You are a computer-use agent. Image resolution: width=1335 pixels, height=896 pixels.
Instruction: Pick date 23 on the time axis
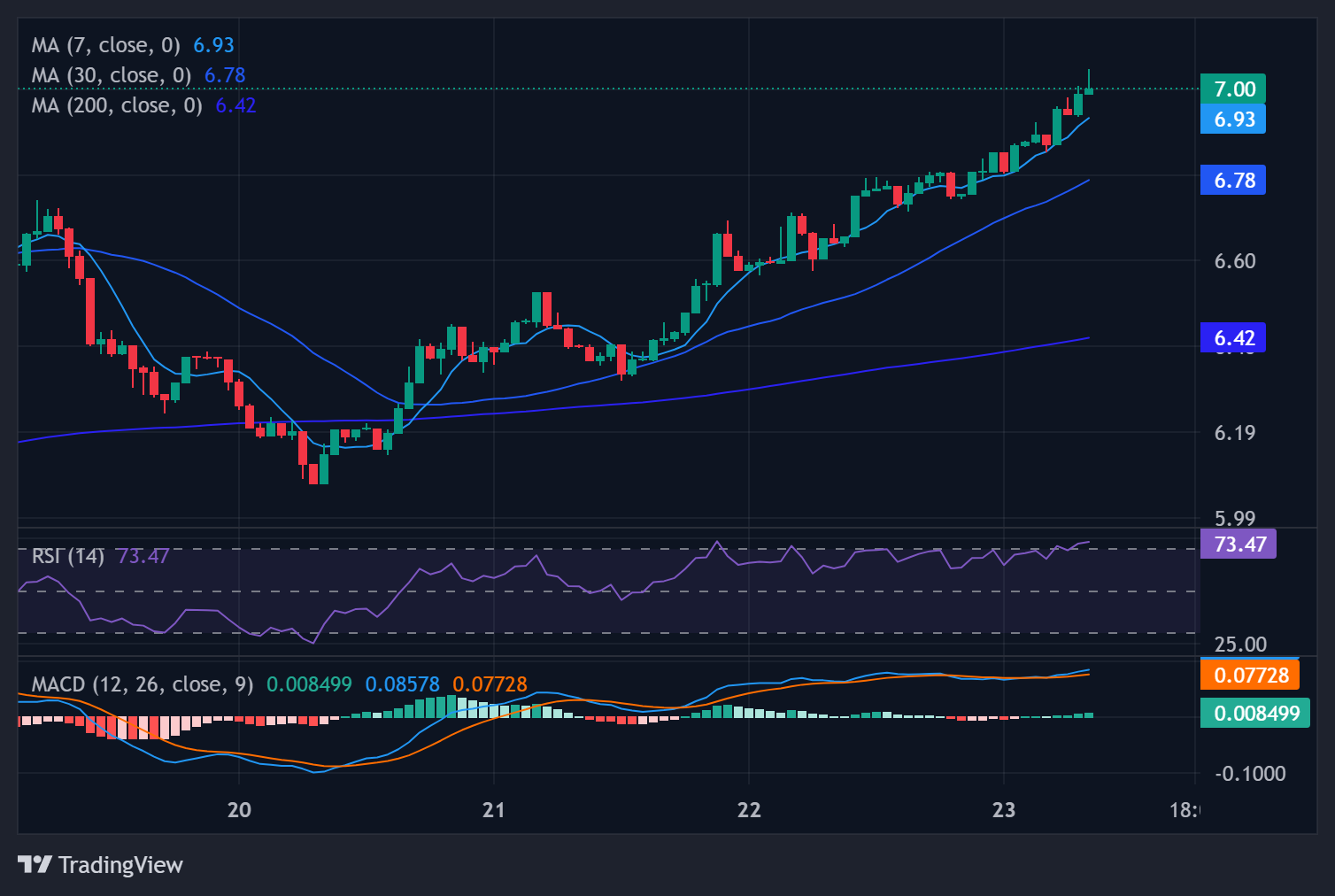tap(1004, 810)
